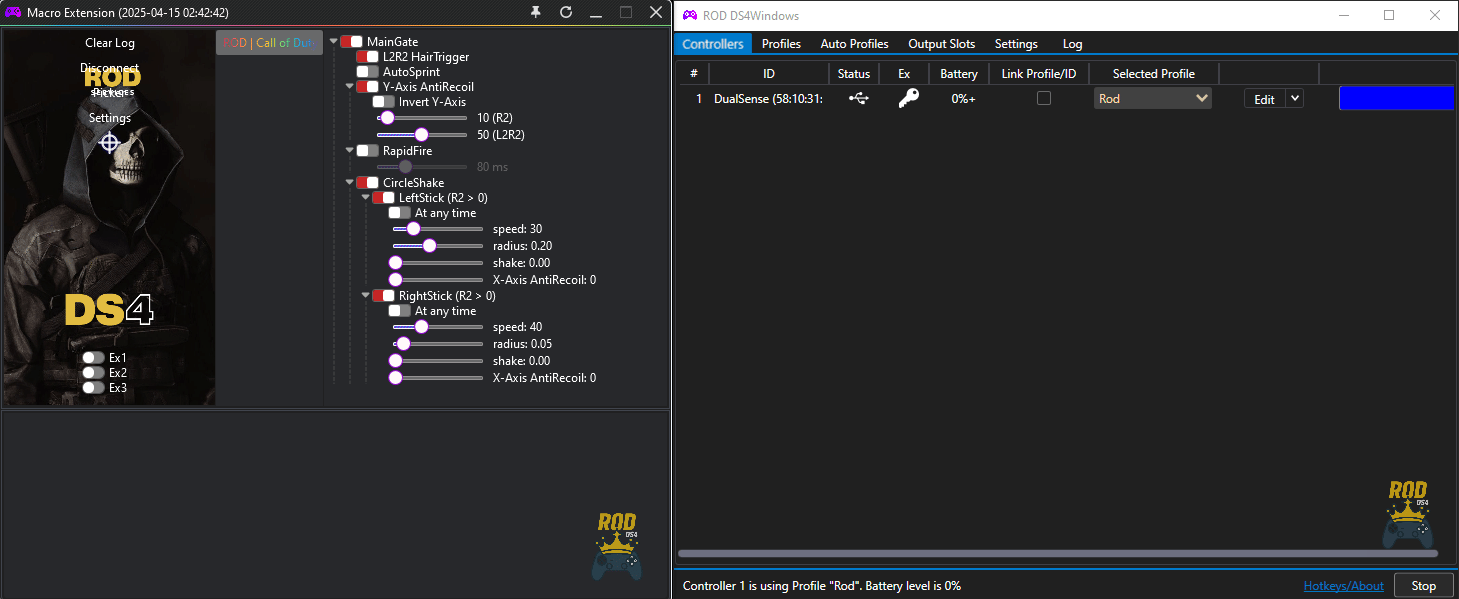Image resolution: width=1459 pixels, height=599 pixels.
Task: Click the Status column header
Action: pyautogui.click(x=854, y=74)
